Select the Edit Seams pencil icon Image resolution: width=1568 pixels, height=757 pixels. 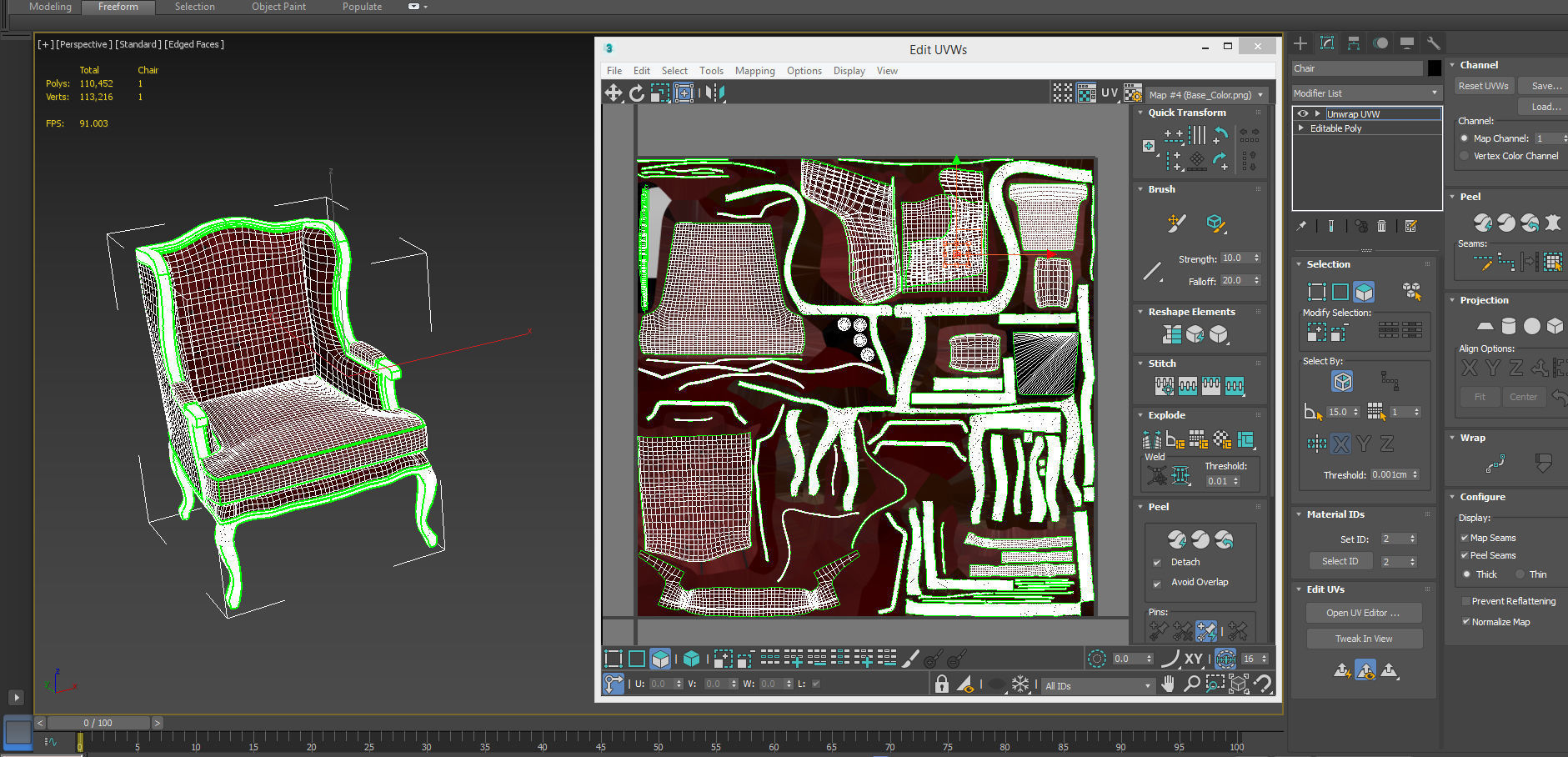(1483, 263)
